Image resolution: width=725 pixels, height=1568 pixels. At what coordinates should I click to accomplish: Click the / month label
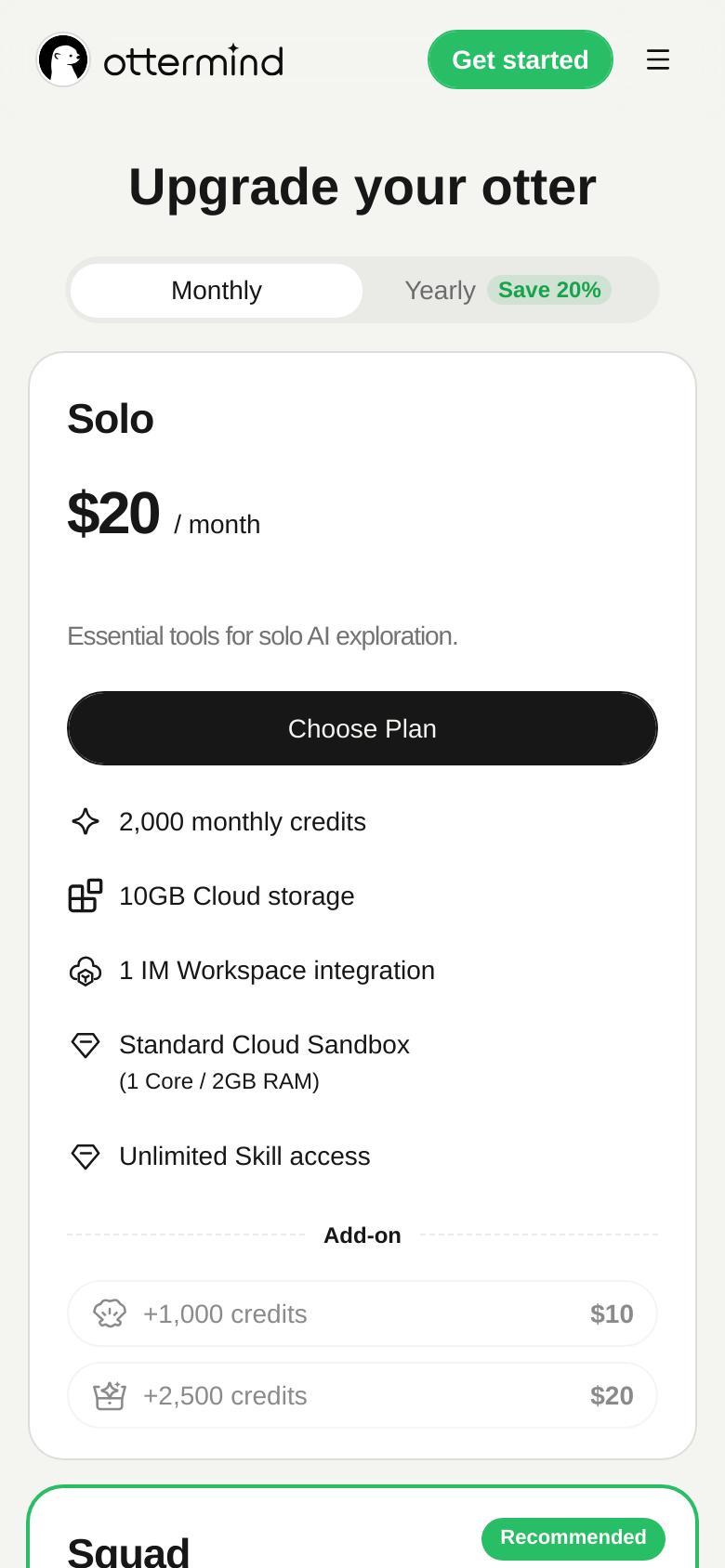coord(217,525)
